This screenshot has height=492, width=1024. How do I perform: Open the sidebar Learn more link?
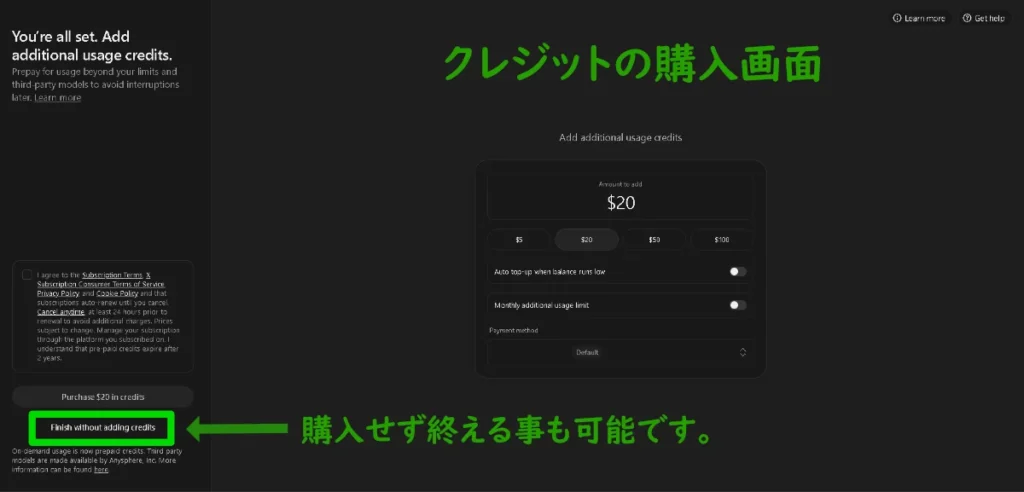57,97
